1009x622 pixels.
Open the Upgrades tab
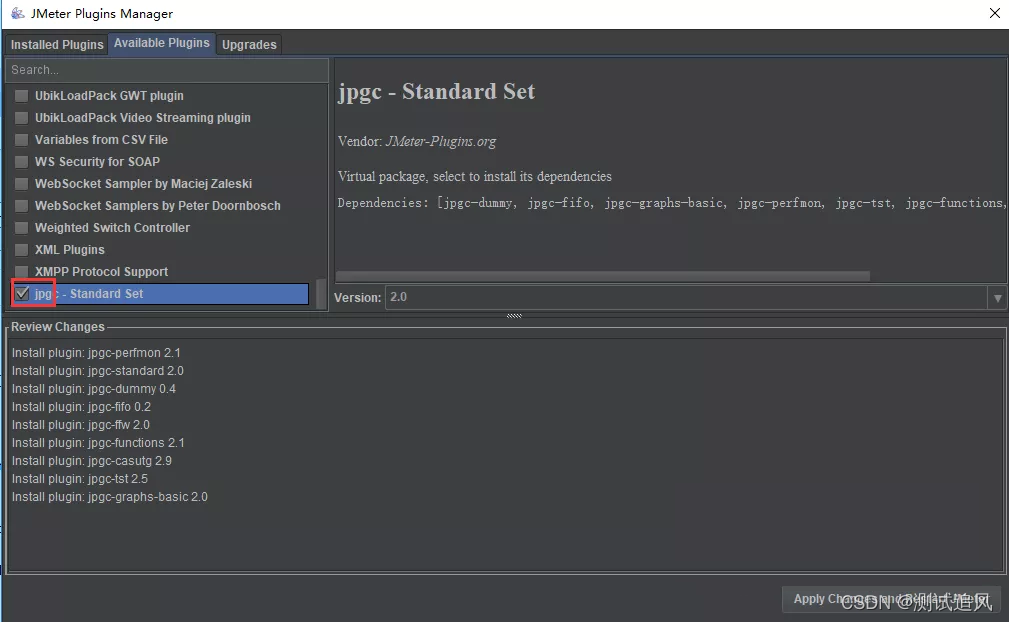pyautogui.click(x=249, y=44)
